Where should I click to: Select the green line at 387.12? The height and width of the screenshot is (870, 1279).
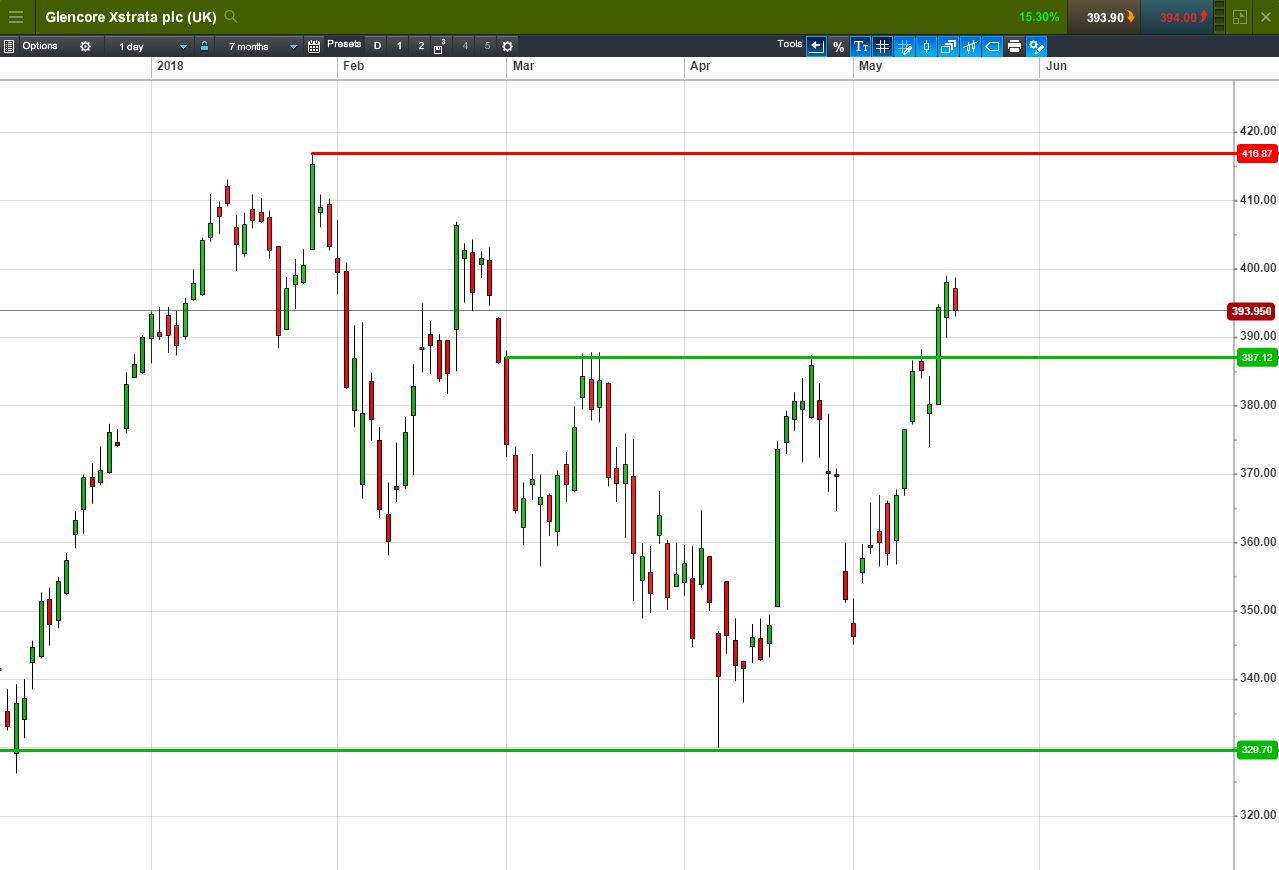click(x=870, y=357)
